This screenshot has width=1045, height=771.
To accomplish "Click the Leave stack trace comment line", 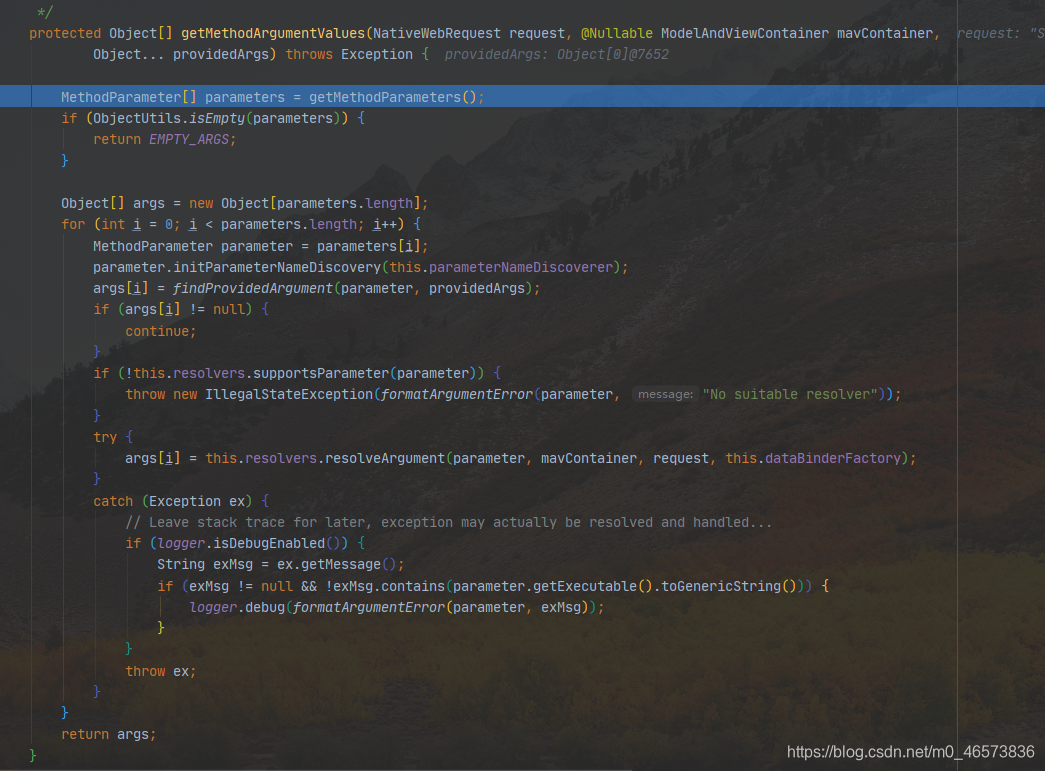I will click(449, 522).
